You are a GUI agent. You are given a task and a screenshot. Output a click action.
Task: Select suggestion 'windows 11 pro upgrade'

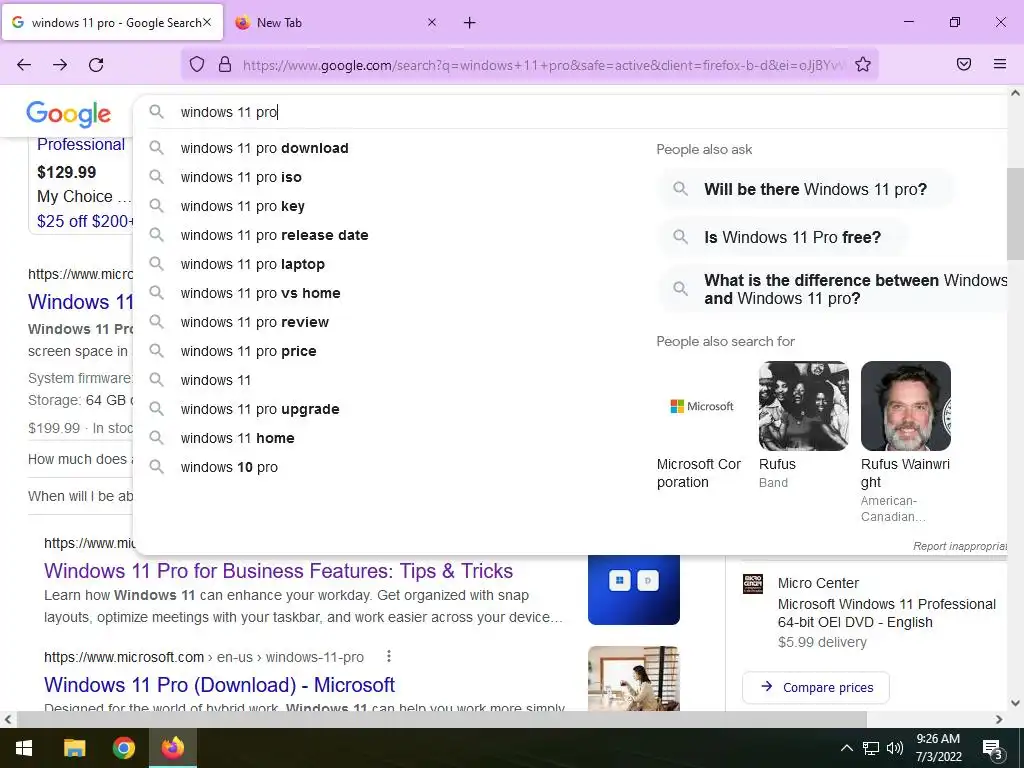click(260, 409)
